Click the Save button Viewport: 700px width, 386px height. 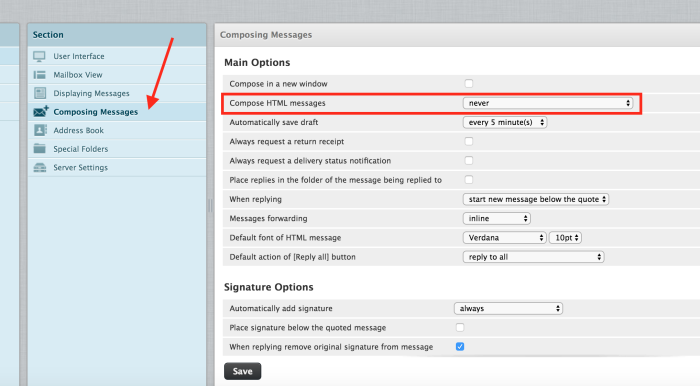click(242, 371)
